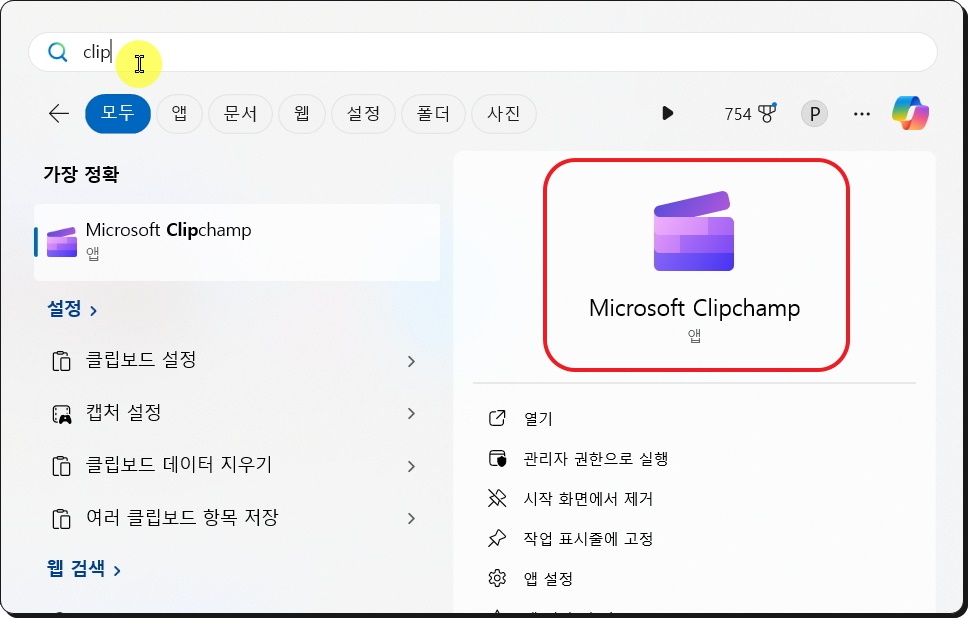
Task: Switch to the 웹 filter tab
Action: (x=301, y=114)
